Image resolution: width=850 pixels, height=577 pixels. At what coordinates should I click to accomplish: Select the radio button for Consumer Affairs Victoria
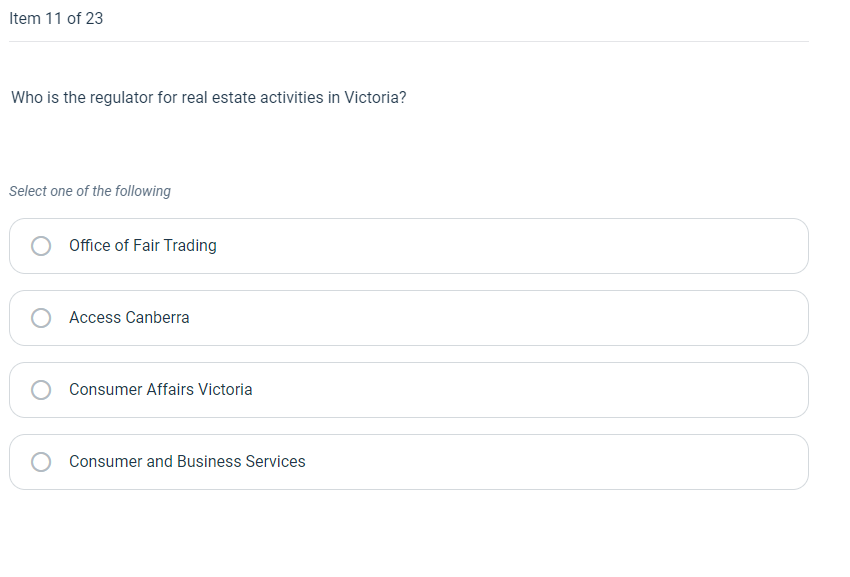pyautogui.click(x=41, y=389)
